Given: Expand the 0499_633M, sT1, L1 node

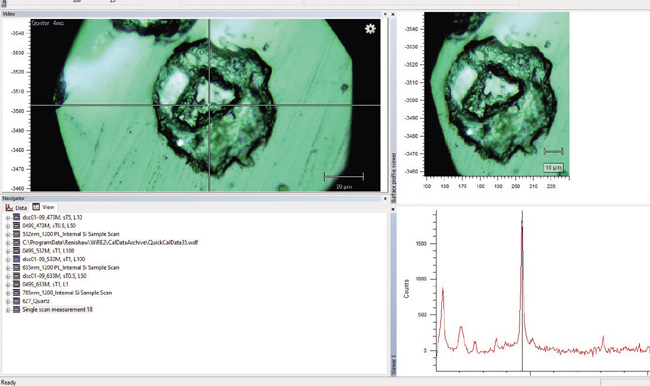Looking at the screenshot, I should coord(8,284).
